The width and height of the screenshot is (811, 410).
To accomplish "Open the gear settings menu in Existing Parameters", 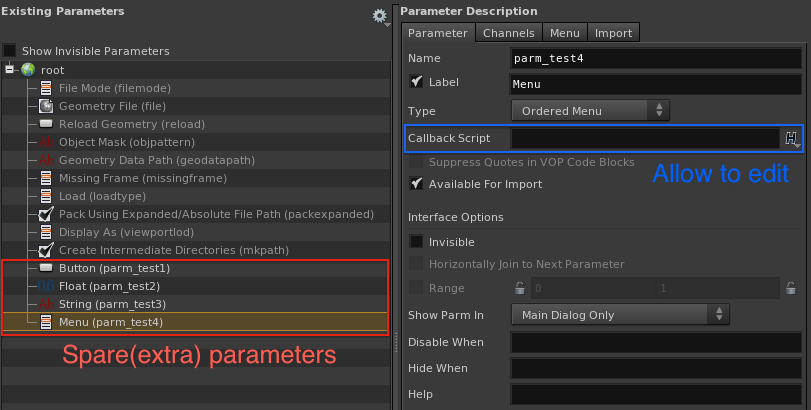I will [380, 17].
